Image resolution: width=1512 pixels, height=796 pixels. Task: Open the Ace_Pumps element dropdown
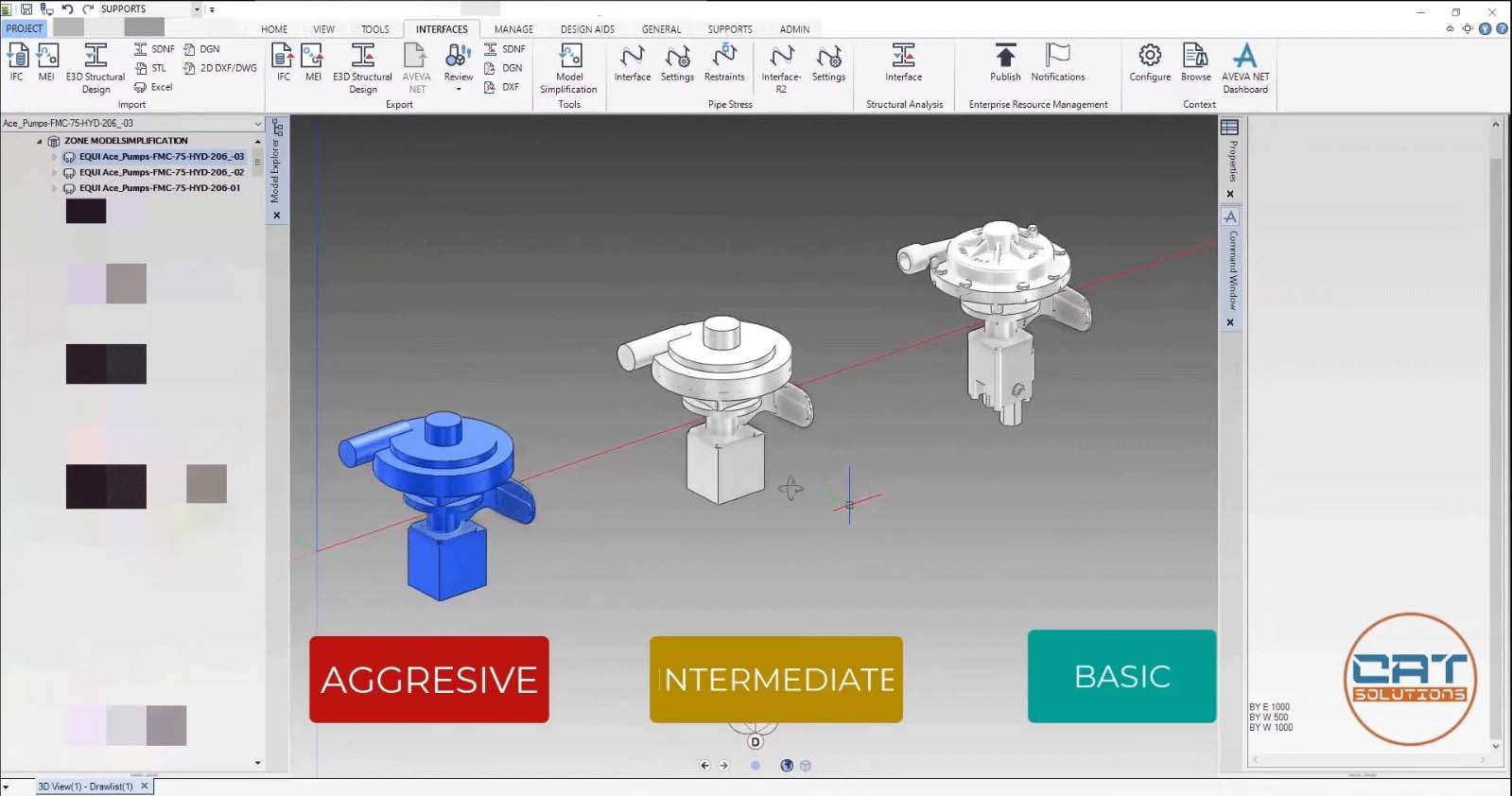(x=257, y=124)
